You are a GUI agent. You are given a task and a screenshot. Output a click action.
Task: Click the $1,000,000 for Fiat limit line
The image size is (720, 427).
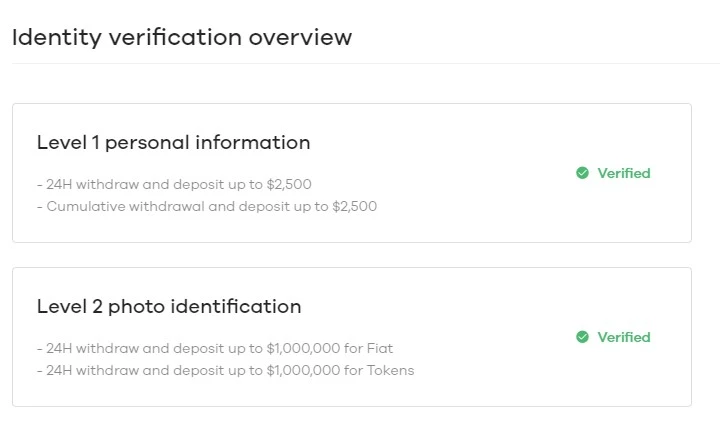(x=215, y=348)
